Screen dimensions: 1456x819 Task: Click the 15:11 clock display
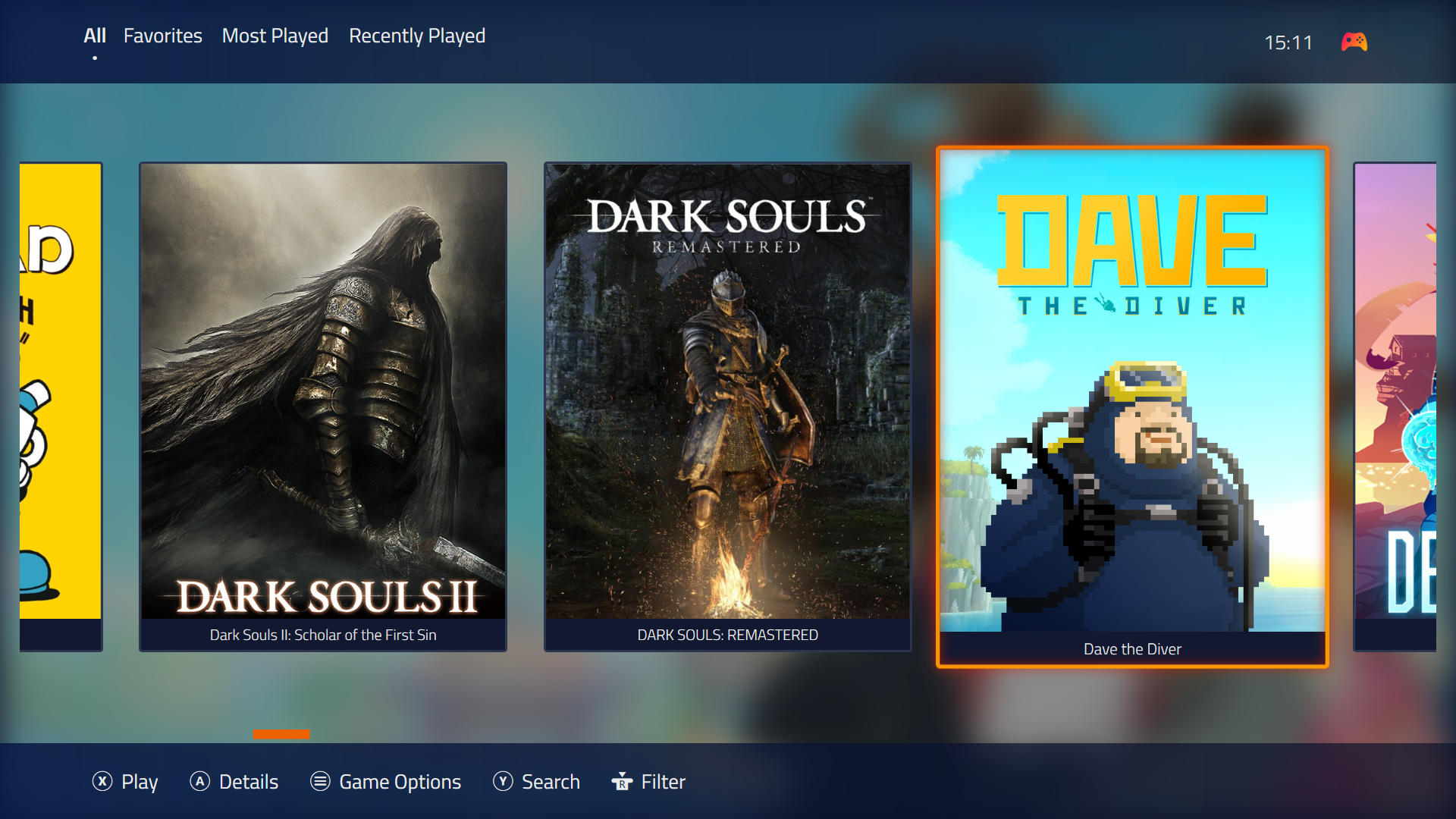[x=1288, y=42]
